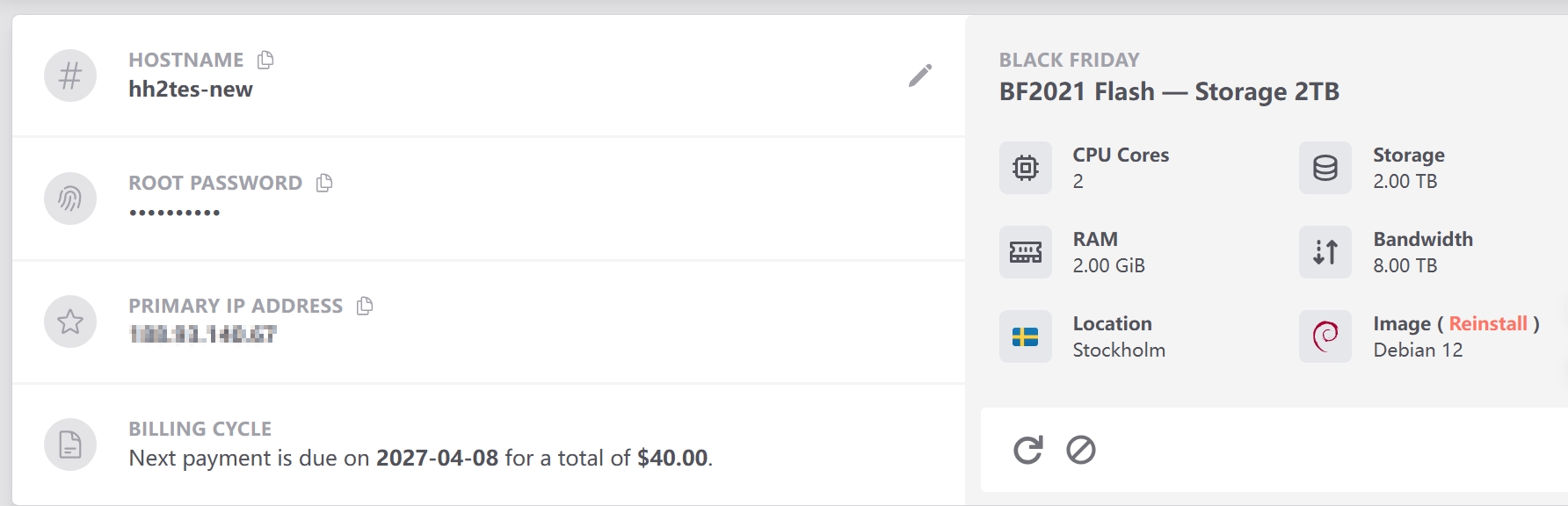The image size is (1568, 506).
Task: Click the CPU Cores chip icon
Action: (1025, 168)
